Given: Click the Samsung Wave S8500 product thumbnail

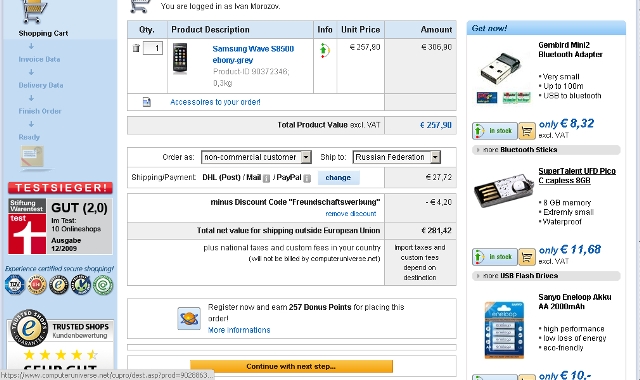Looking at the screenshot, I should pyautogui.click(x=180, y=58).
